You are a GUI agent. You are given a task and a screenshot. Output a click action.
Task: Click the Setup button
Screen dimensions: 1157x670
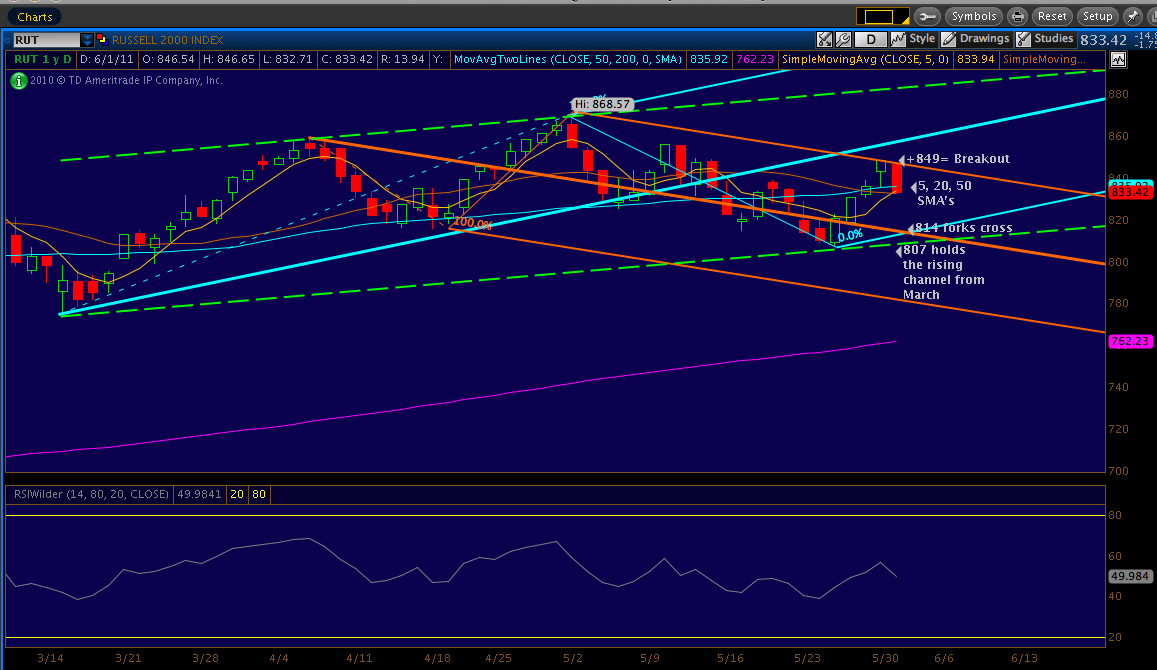click(1097, 16)
